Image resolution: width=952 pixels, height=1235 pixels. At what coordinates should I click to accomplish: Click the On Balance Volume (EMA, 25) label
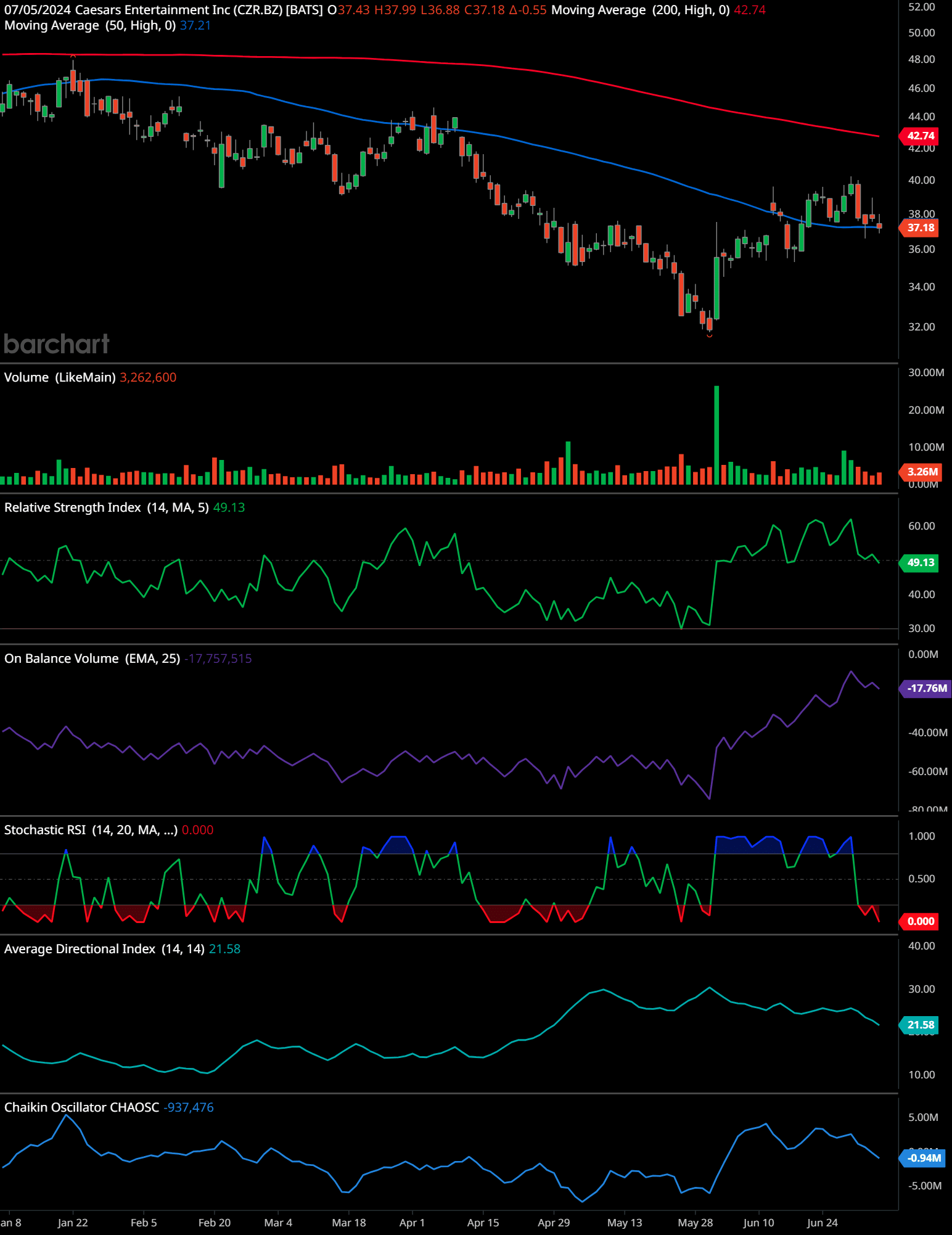point(92,659)
